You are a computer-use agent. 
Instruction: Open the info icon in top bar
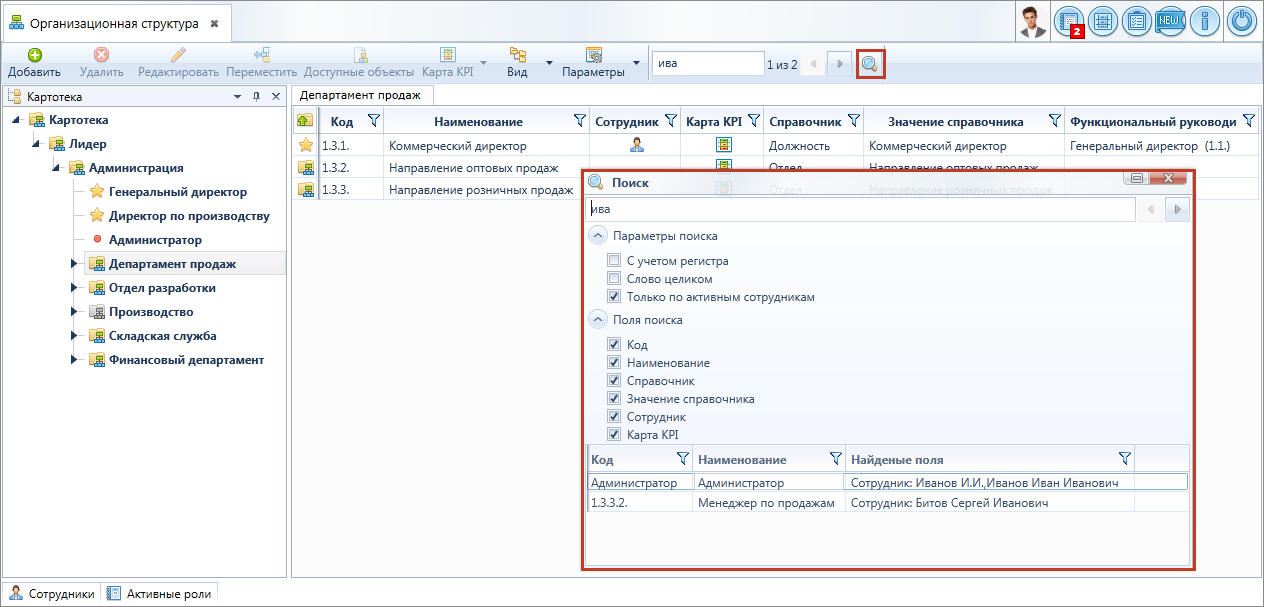(1204, 21)
